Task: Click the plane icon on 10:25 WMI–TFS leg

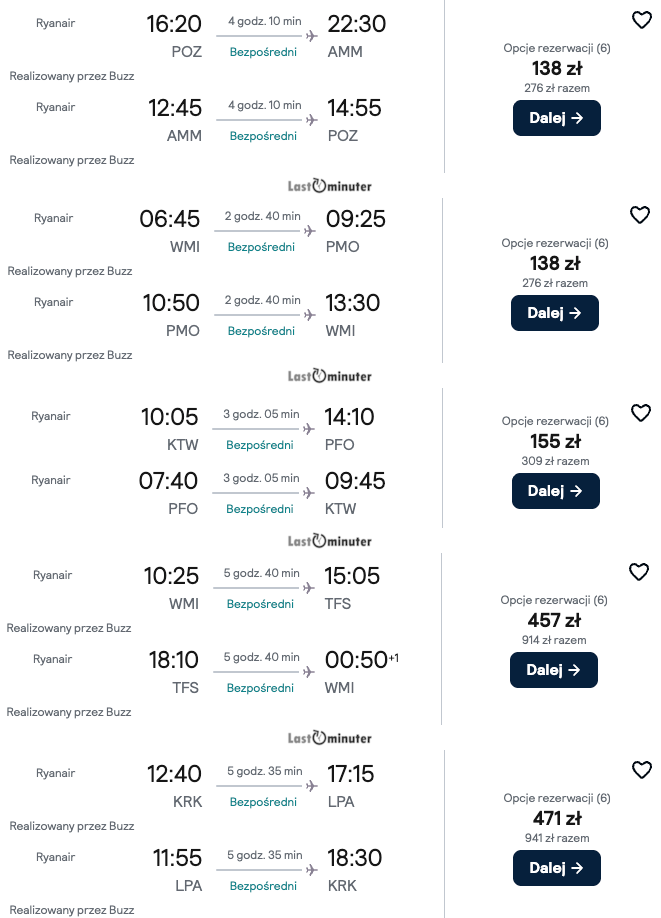Action: click(308, 589)
